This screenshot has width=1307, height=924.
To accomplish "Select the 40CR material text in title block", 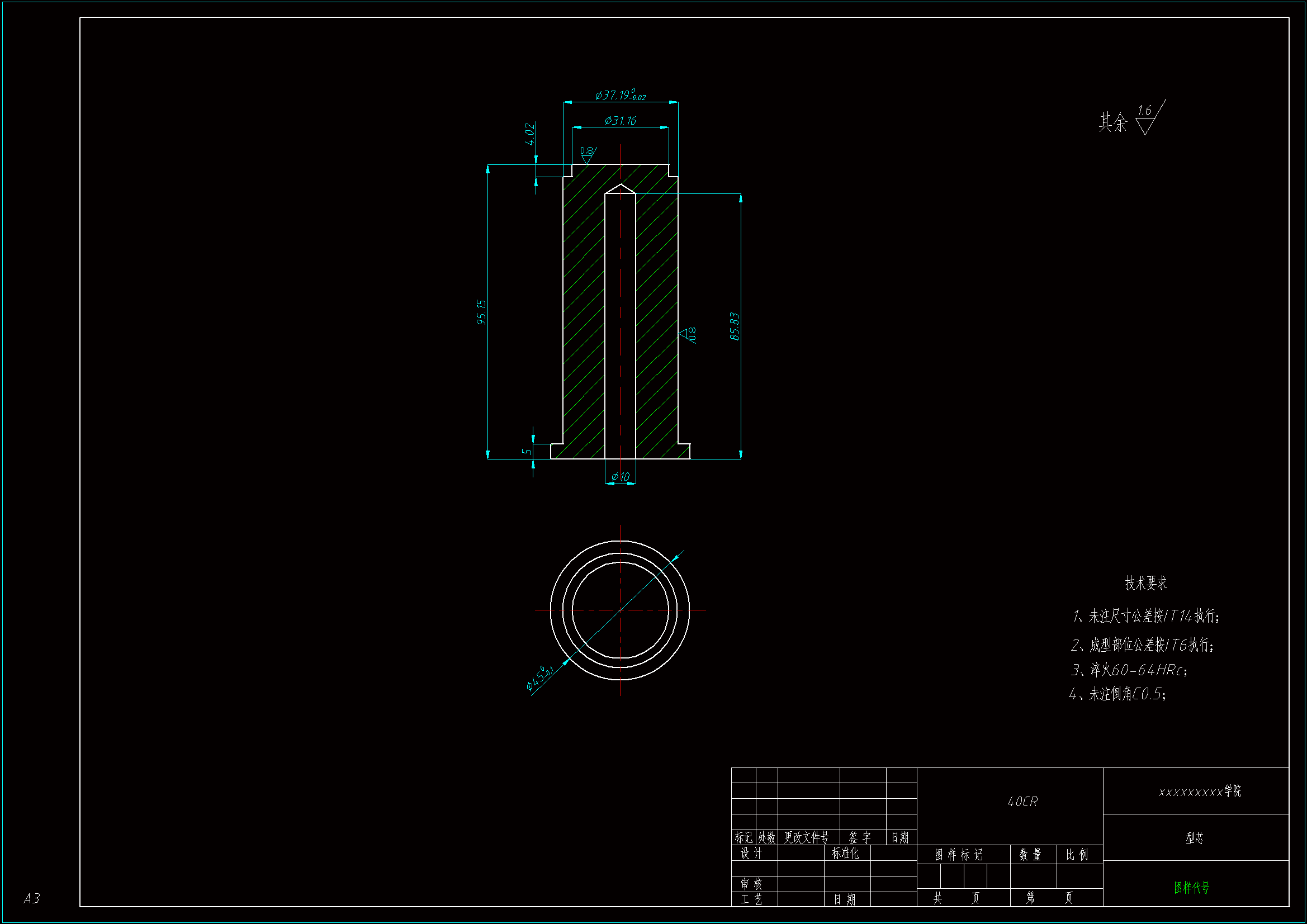I will click(x=1022, y=802).
